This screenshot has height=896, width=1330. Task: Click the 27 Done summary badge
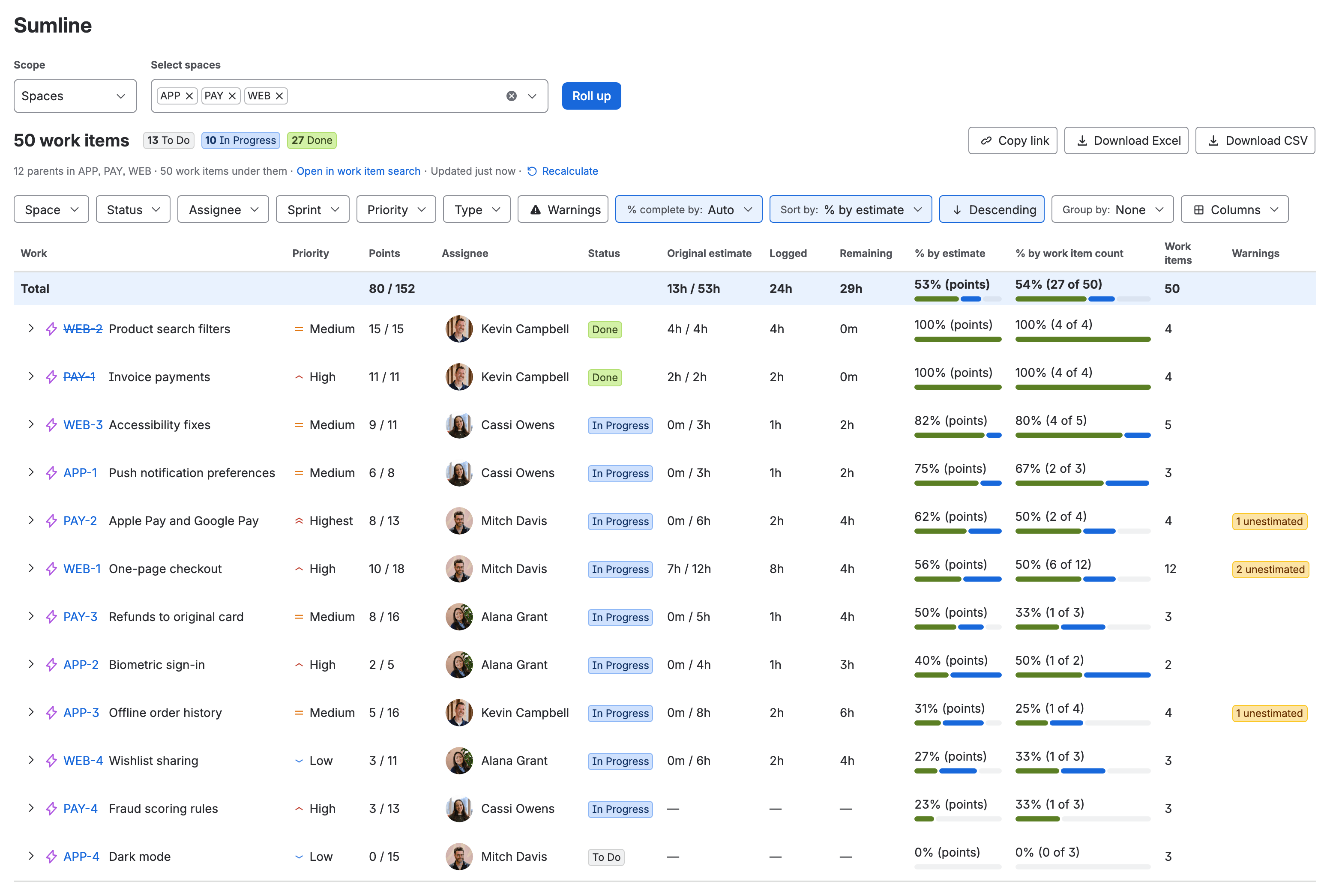pyautogui.click(x=312, y=140)
